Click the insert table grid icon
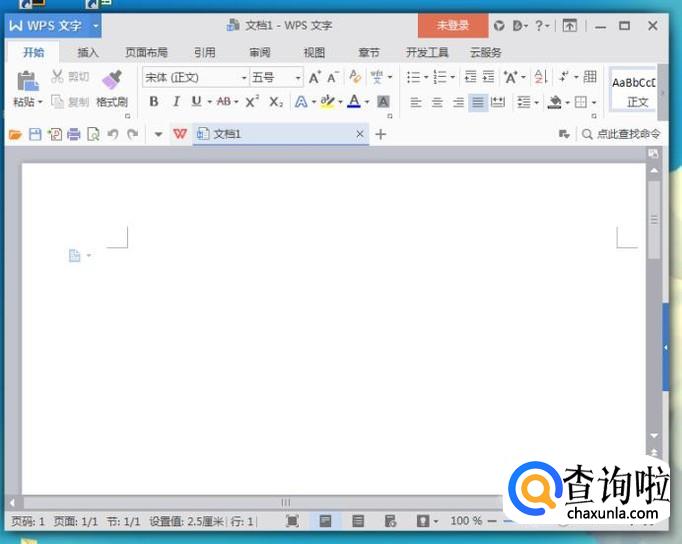Screen dimensions: 682x544 590,77
